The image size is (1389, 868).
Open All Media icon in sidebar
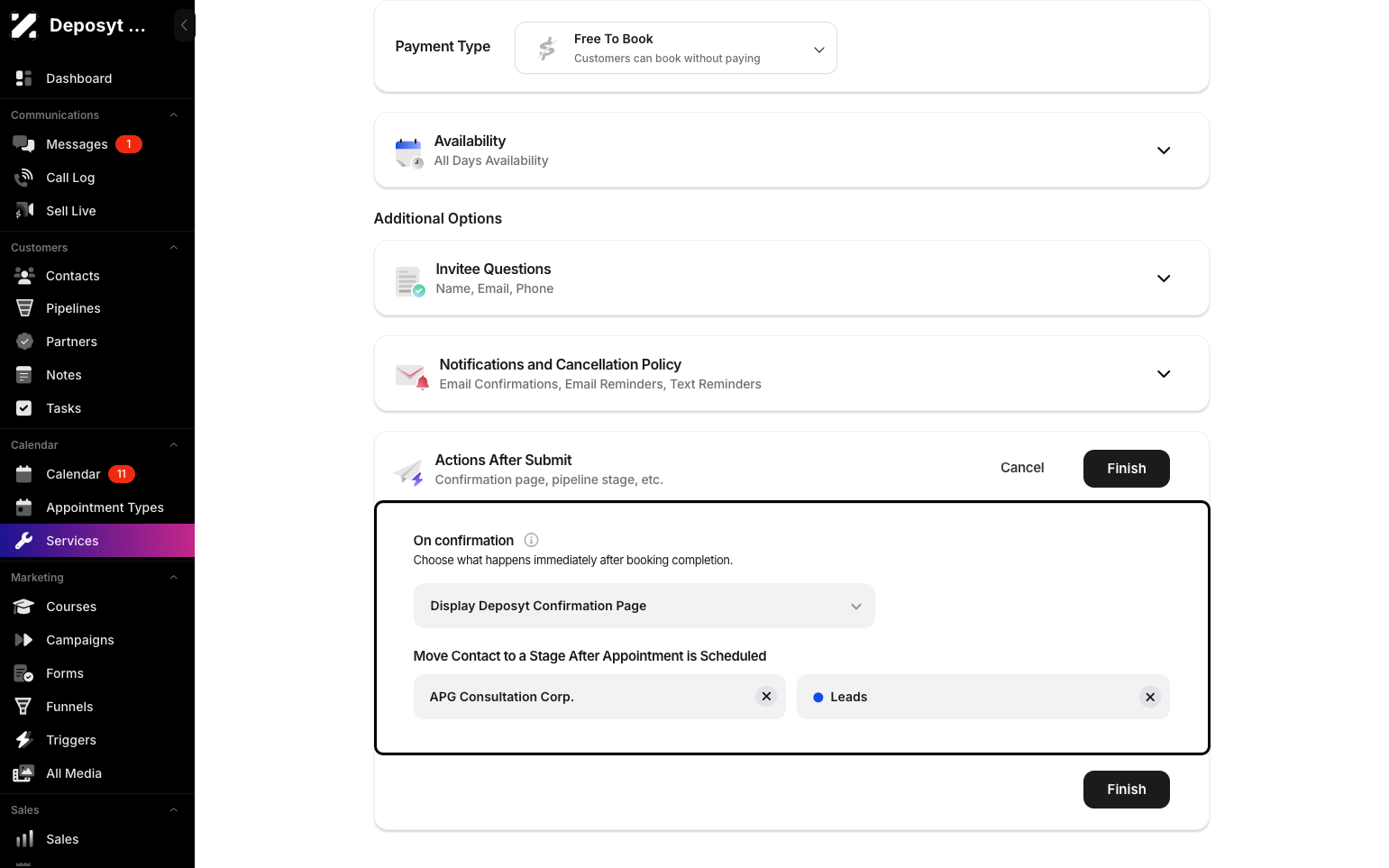[24, 773]
